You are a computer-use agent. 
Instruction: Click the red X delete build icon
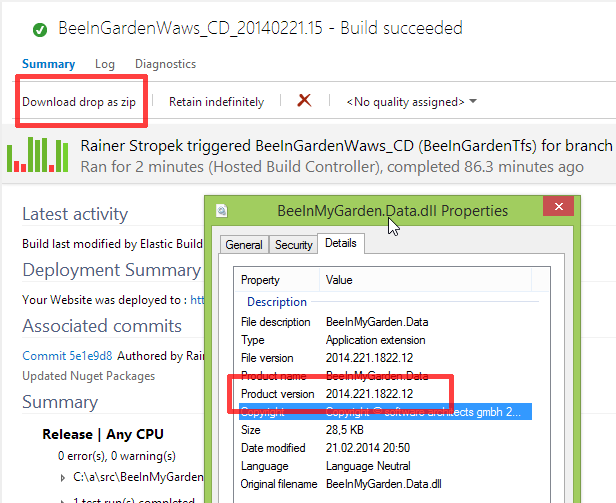pyautogui.click(x=304, y=101)
